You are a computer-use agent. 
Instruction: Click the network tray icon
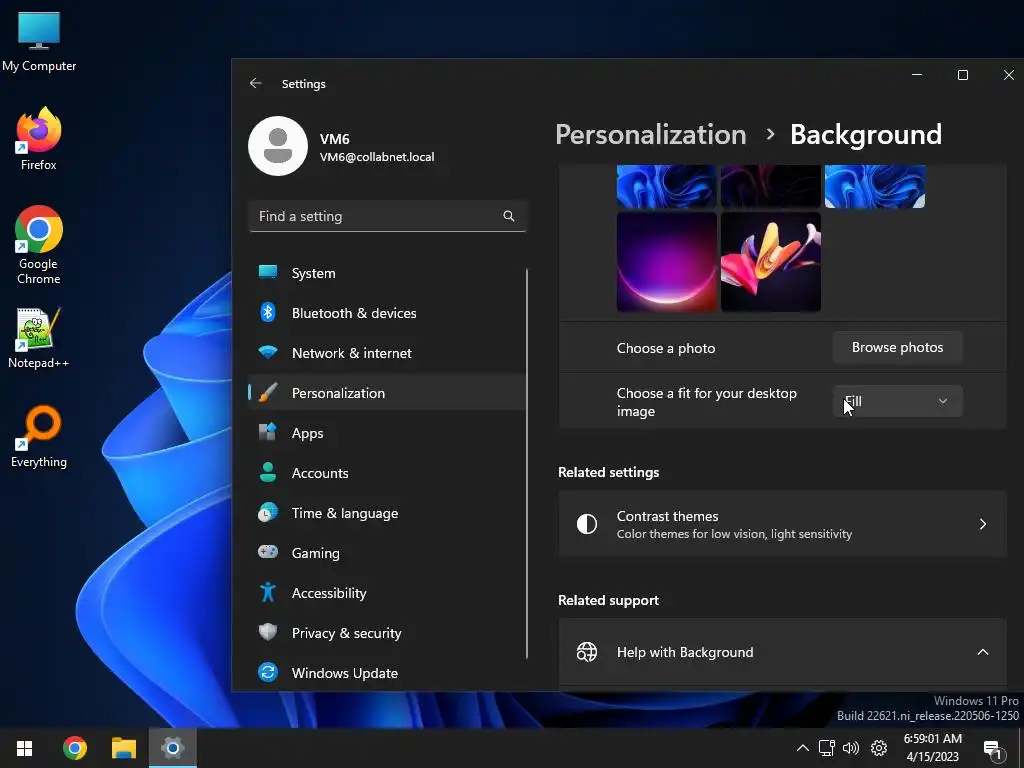[826, 748]
